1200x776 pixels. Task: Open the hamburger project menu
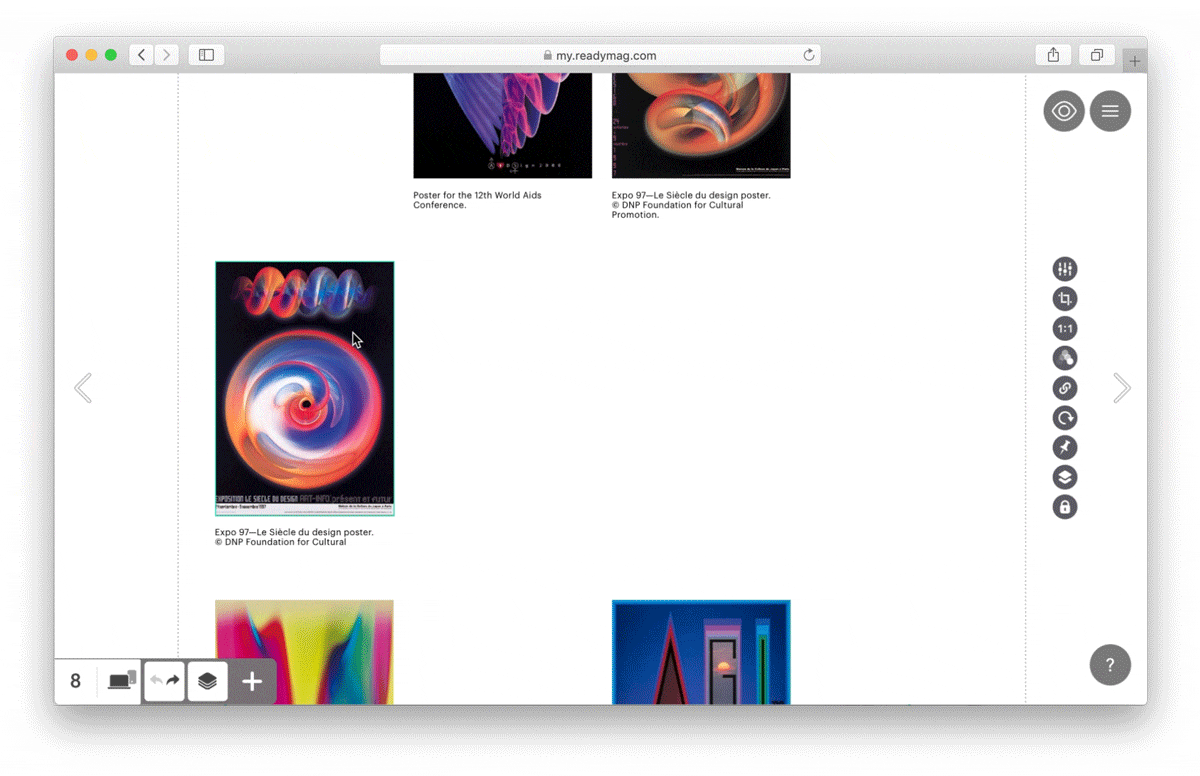1110,111
